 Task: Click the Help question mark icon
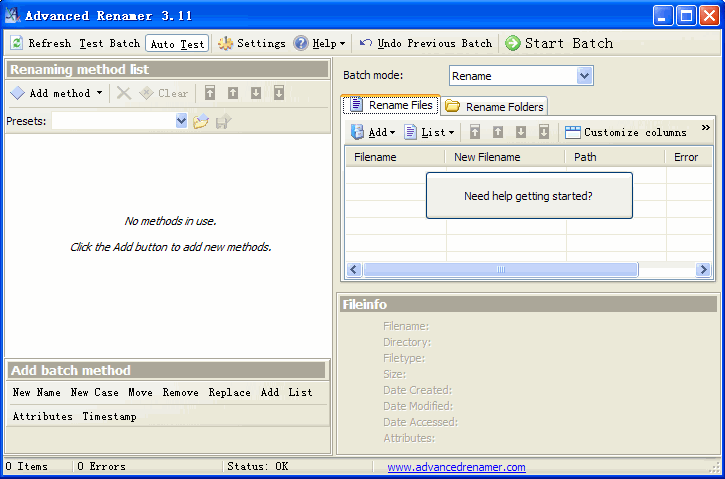[x=301, y=43]
